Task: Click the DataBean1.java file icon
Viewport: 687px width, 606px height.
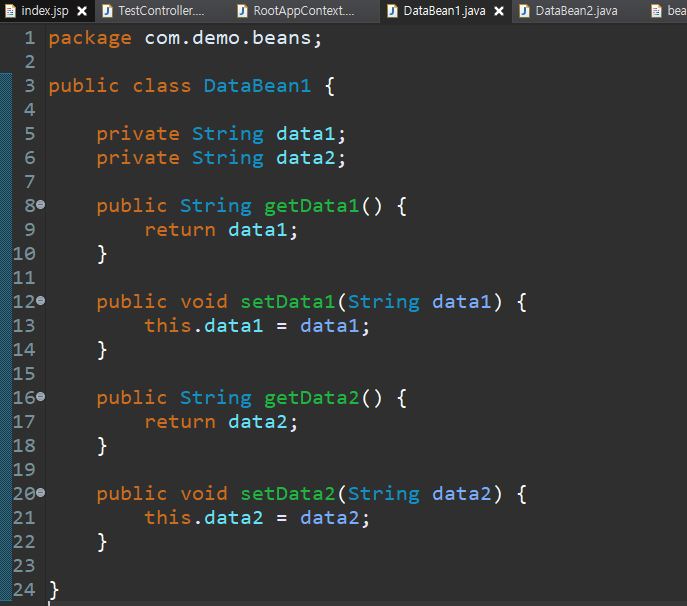Action: pyautogui.click(x=393, y=11)
